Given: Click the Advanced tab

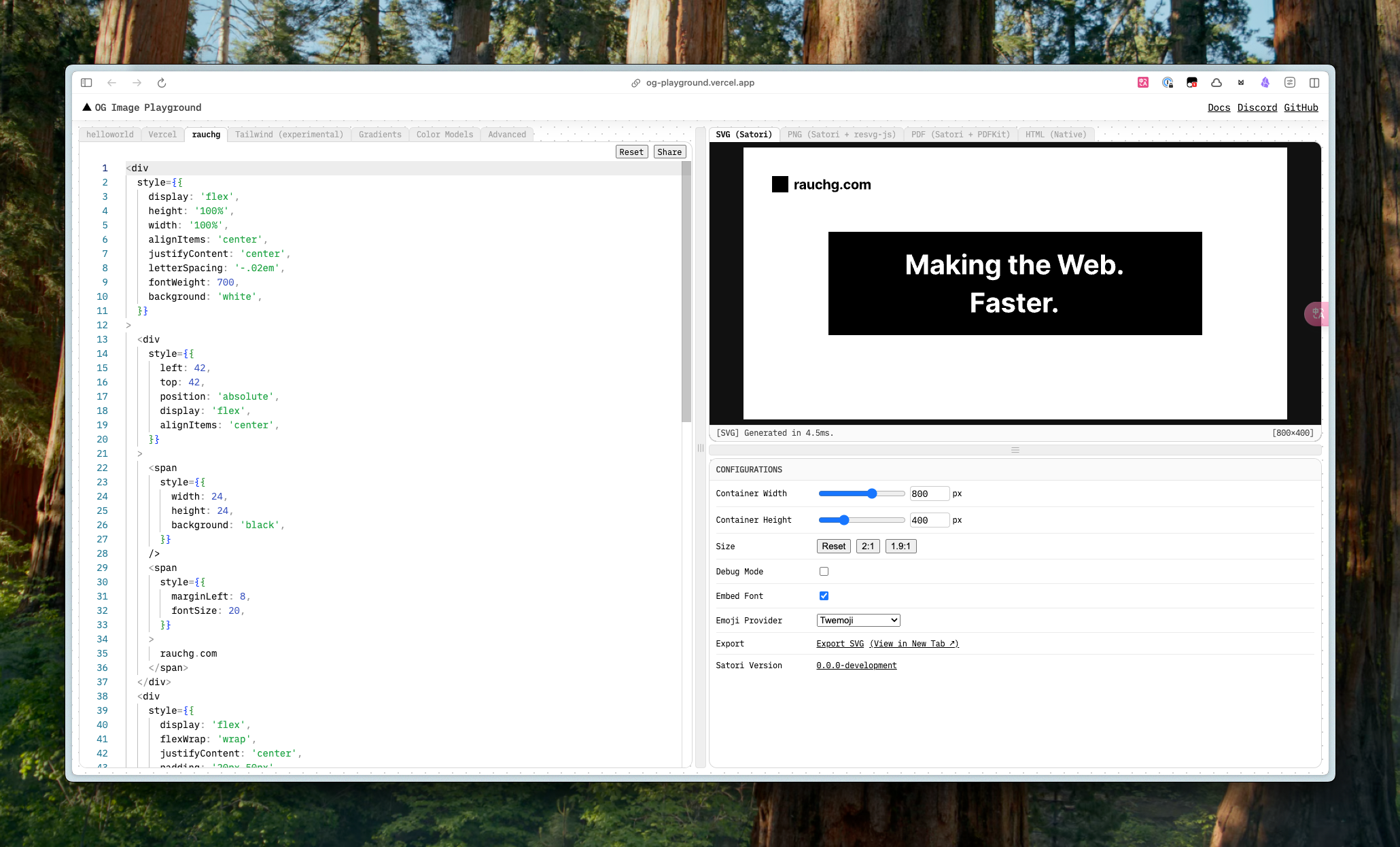Looking at the screenshot, I should tap(507, 133).
